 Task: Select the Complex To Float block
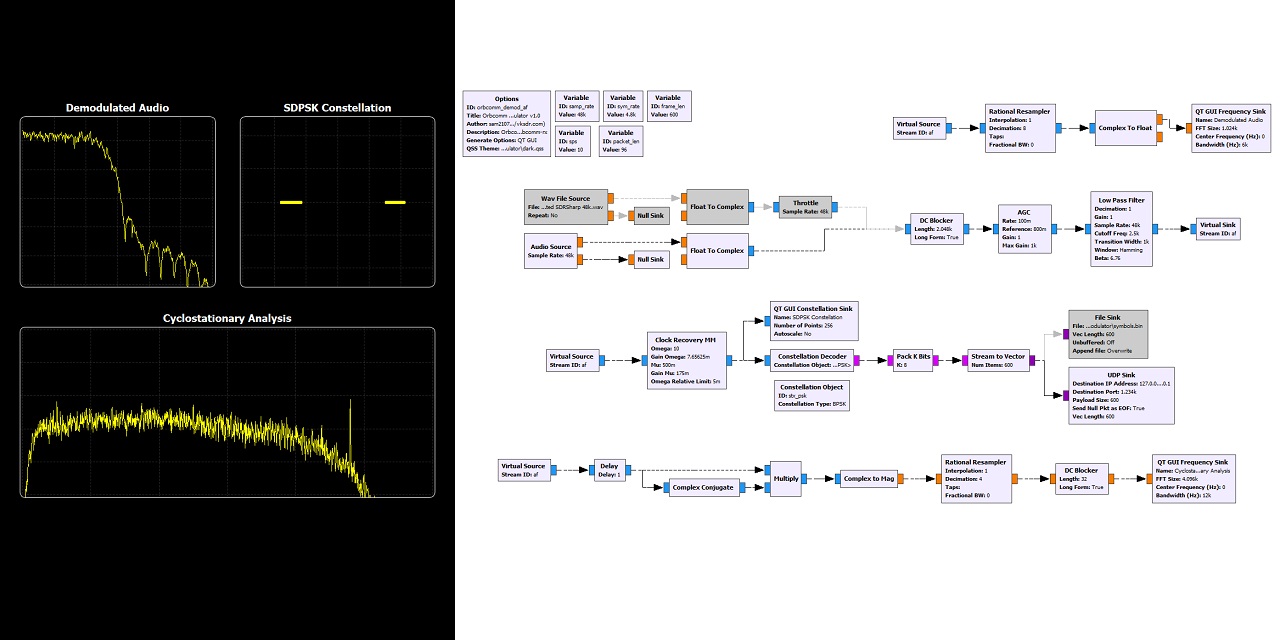(1125, 128)
